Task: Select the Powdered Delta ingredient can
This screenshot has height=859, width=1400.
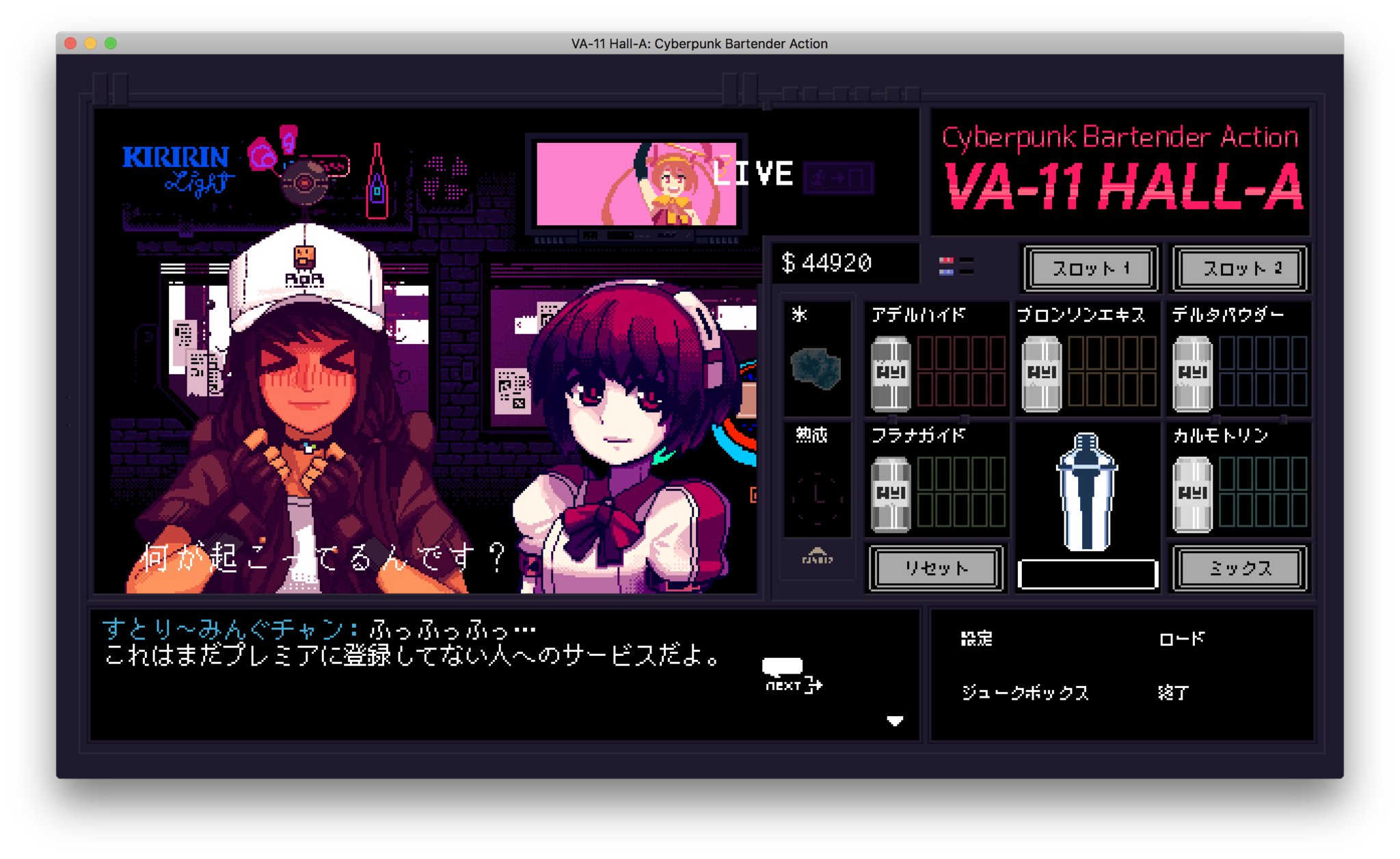Action: (x=1193, y=373)
